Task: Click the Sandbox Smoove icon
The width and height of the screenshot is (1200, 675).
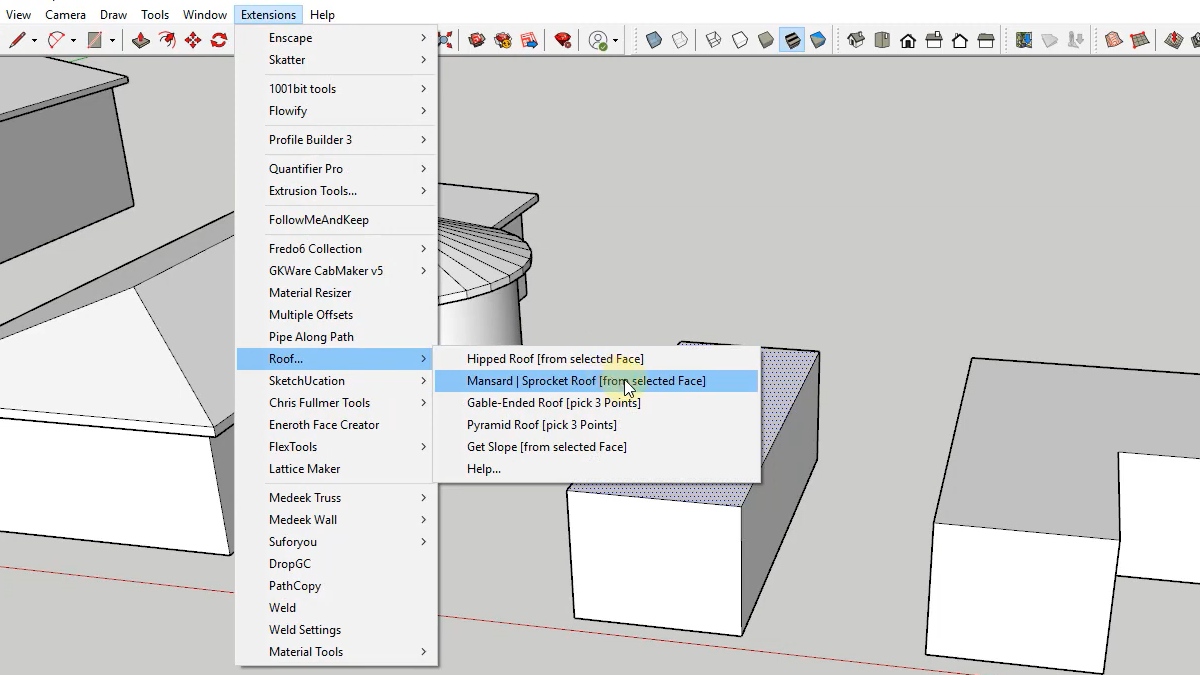Action: click(x=1174, y=40)
